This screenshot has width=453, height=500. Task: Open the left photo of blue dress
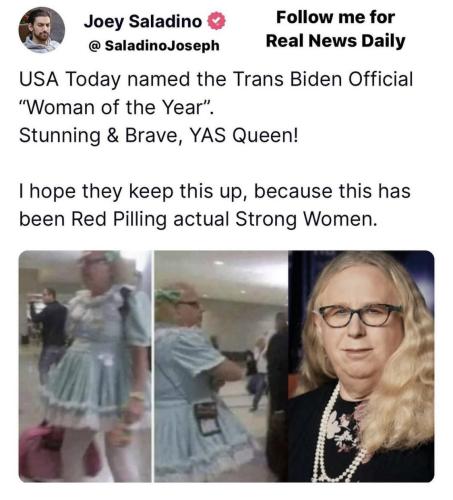(x=85, y=366)
